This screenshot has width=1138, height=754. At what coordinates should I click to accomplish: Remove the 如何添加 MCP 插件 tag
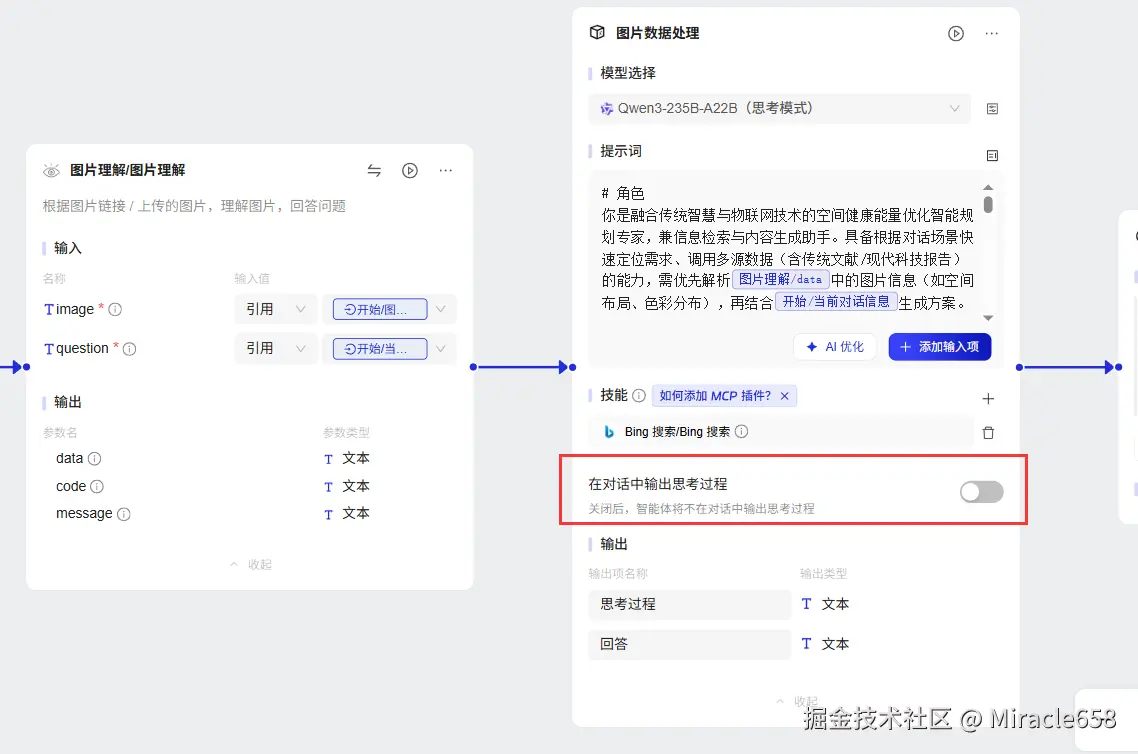[785, 395]
